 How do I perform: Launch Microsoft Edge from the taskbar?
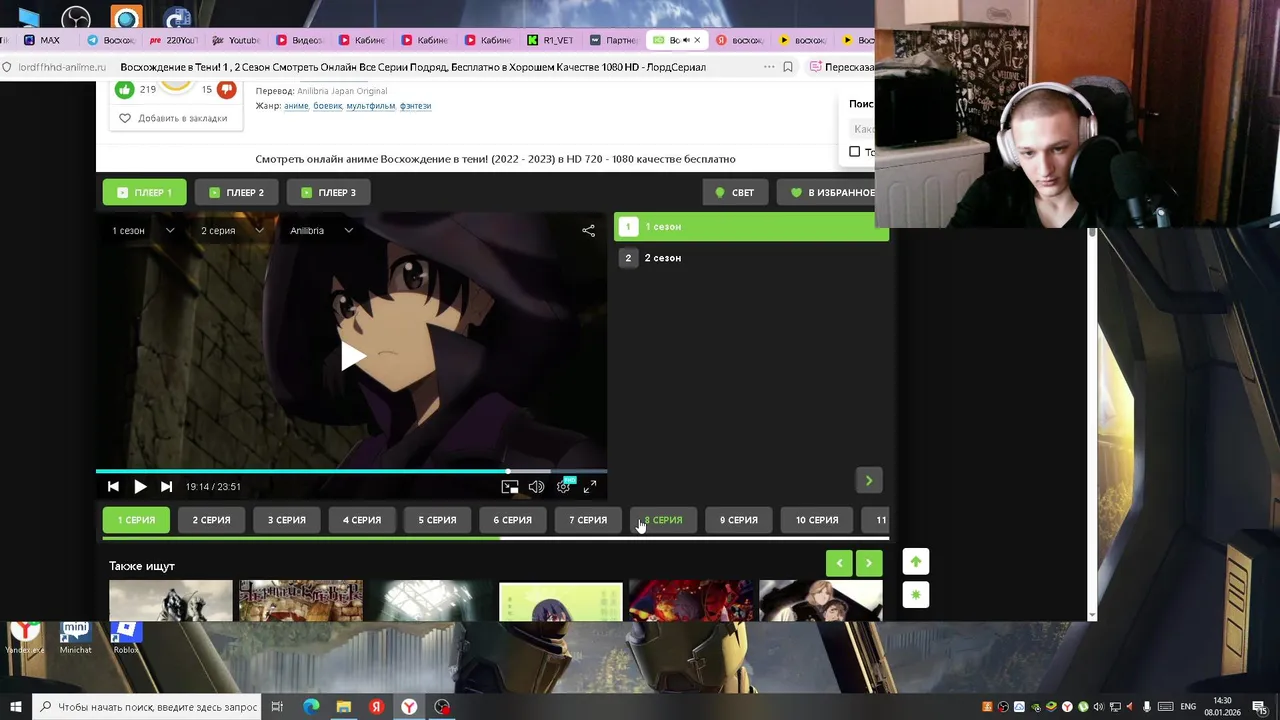pos(311,707)
